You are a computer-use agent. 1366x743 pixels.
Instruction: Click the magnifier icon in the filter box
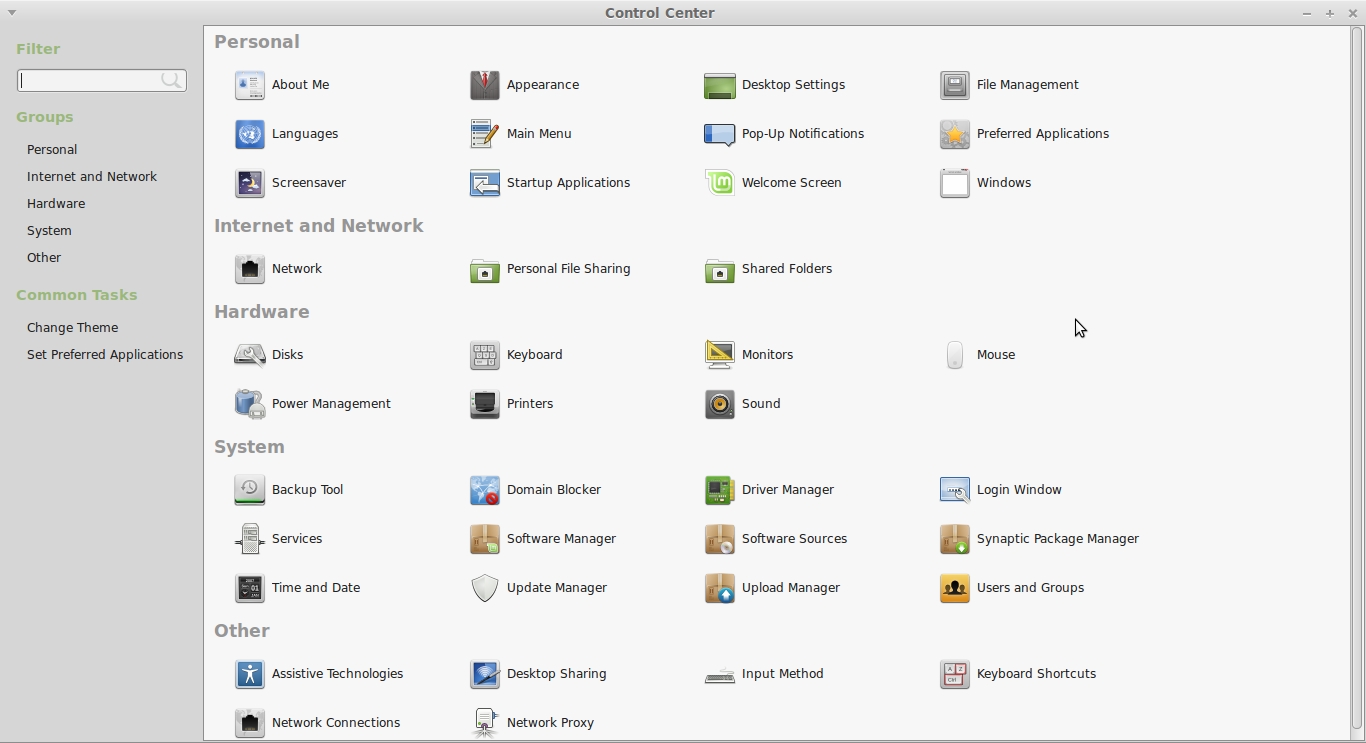point(171,80)
